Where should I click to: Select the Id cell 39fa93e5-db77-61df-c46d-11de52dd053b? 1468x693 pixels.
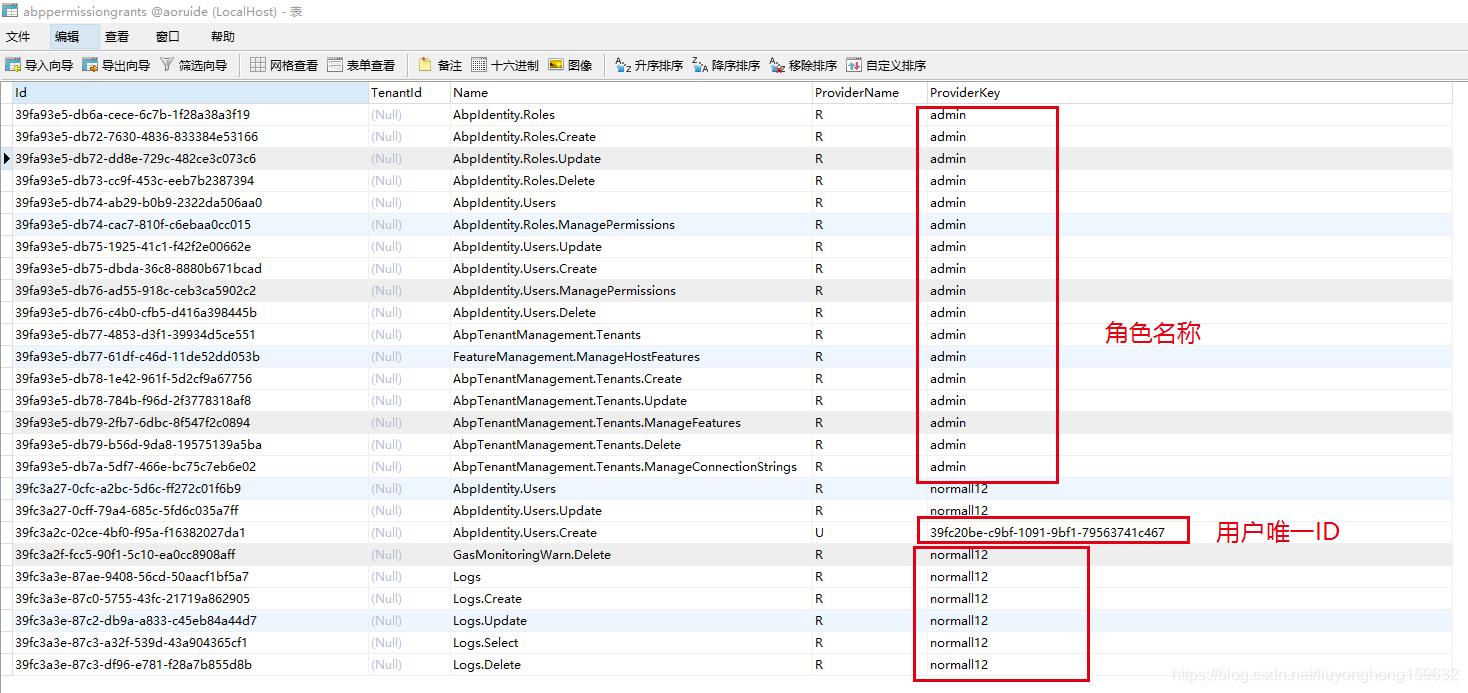190,356
